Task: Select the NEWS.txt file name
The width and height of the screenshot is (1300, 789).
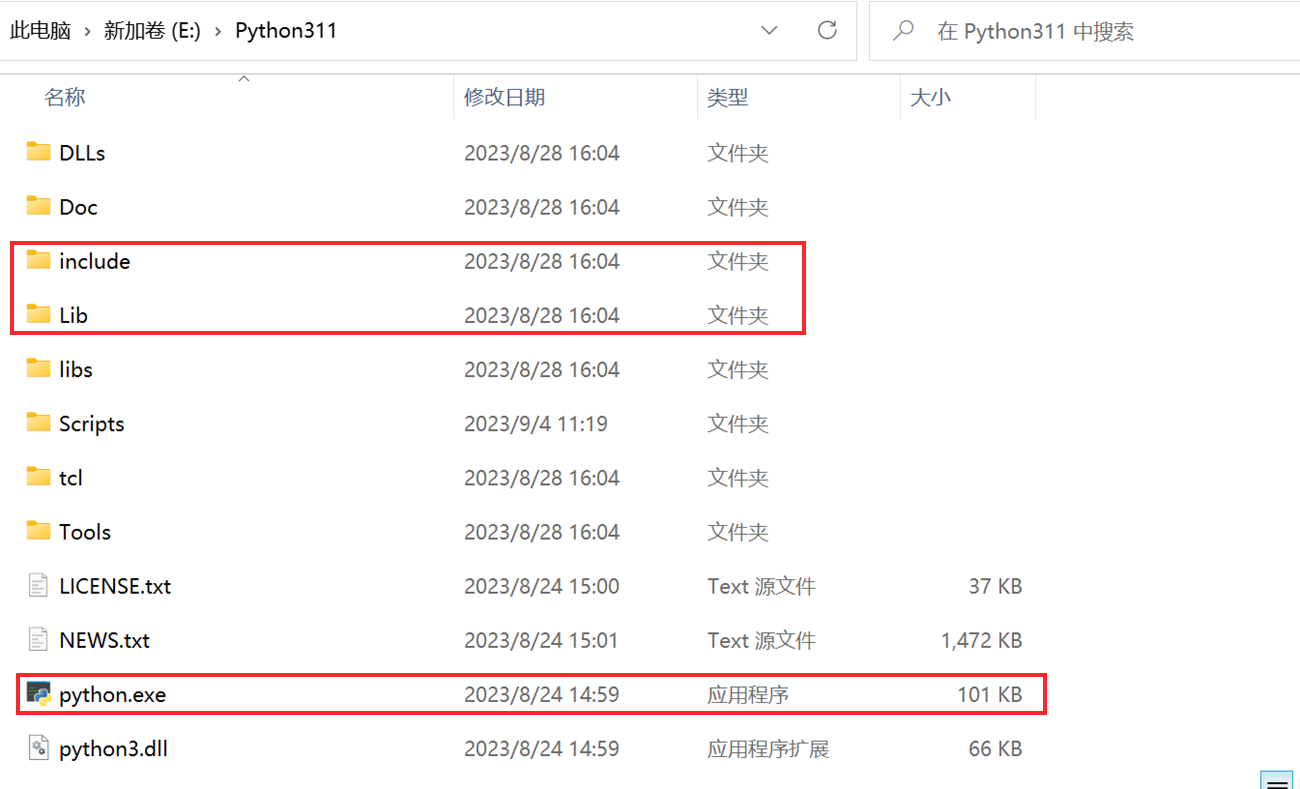Action: click(104, 640)
